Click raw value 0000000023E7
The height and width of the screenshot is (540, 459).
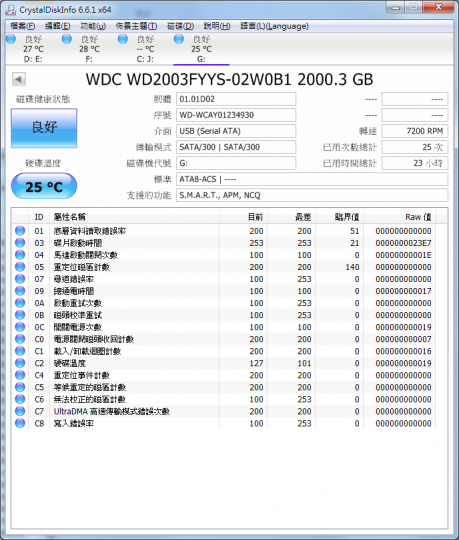point(403,243)
